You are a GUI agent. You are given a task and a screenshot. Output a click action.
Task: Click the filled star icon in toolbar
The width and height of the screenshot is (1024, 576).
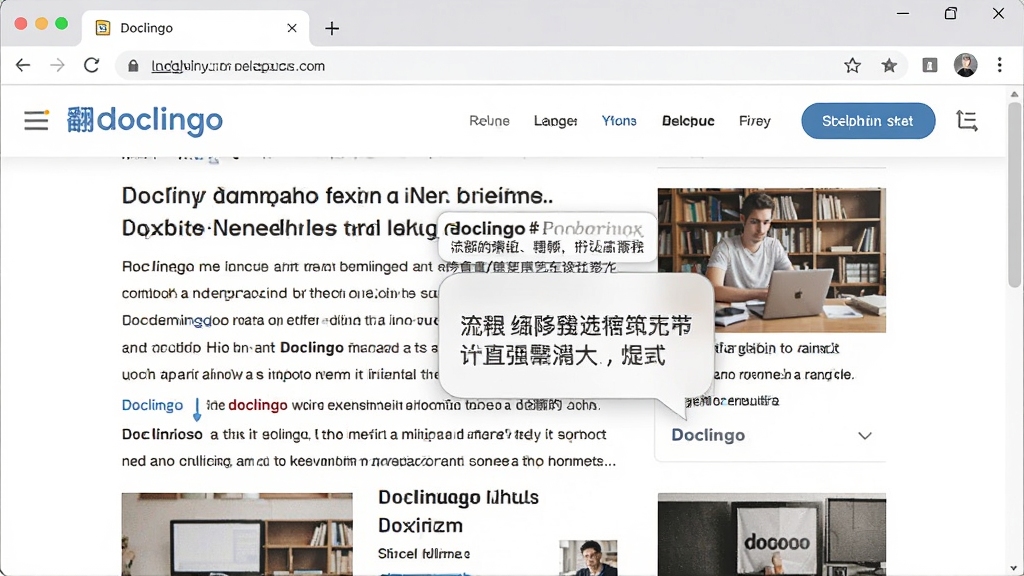pyautogui.click(x=889, y=65)
